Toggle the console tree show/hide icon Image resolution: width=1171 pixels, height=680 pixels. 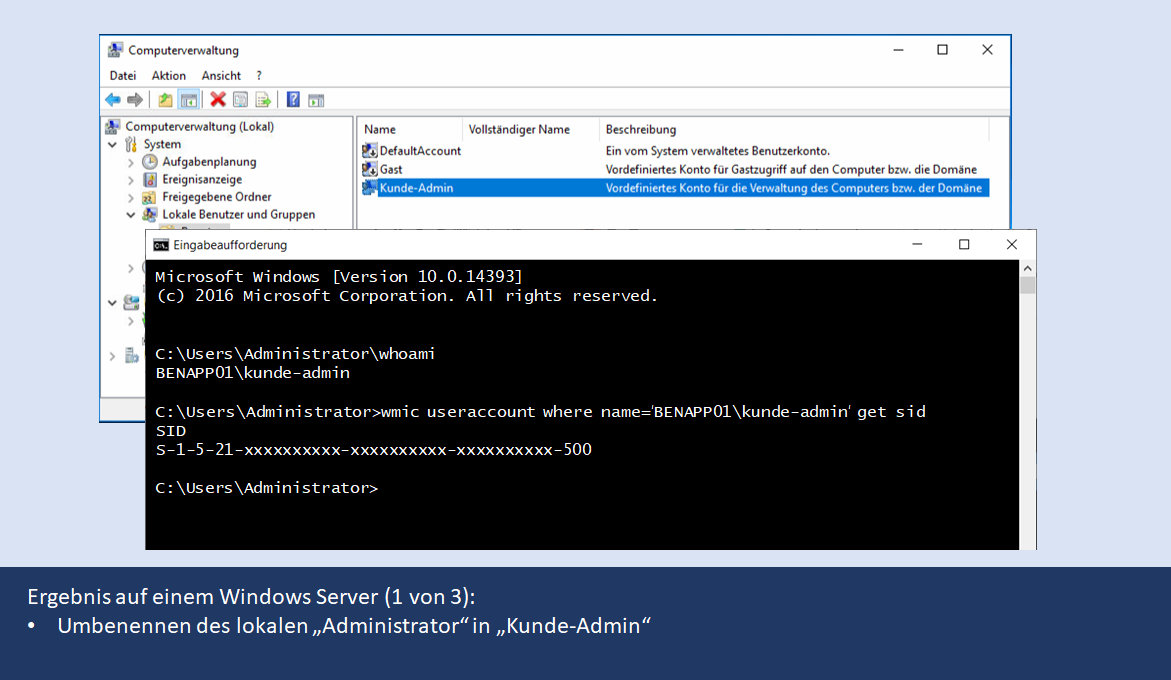[188, 99]
